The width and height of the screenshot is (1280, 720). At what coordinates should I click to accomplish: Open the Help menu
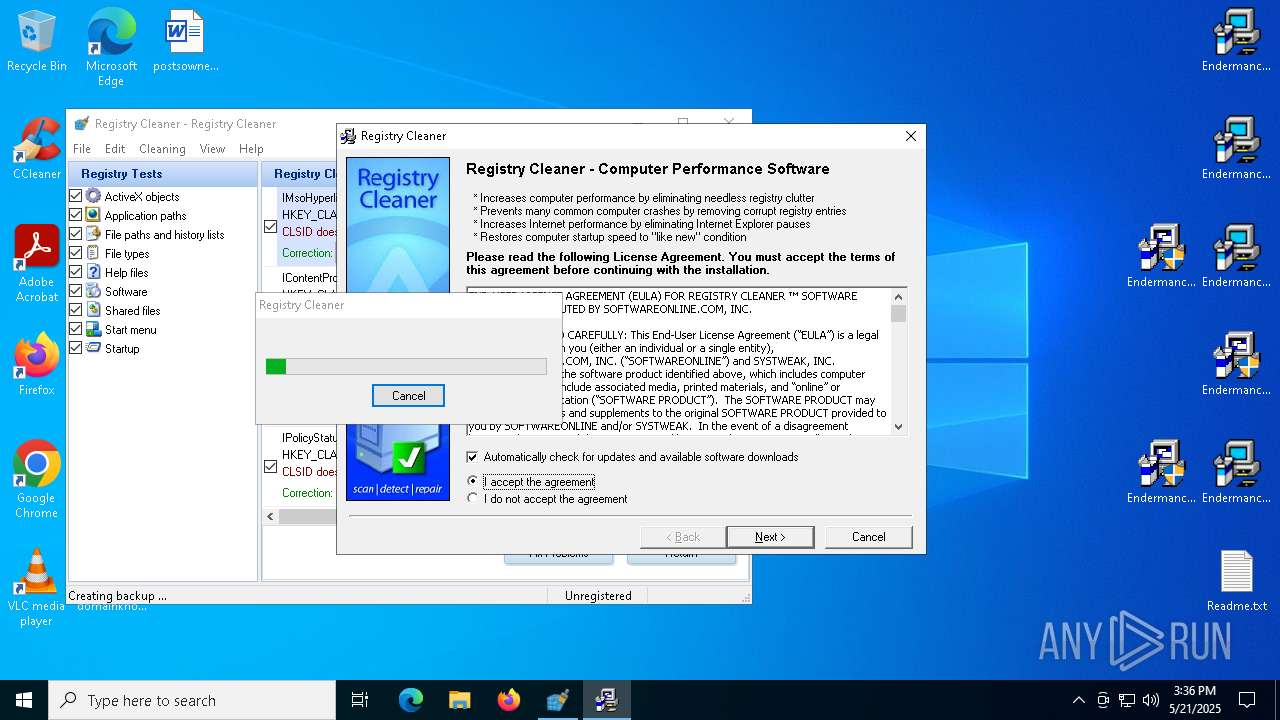coord(251,149)
